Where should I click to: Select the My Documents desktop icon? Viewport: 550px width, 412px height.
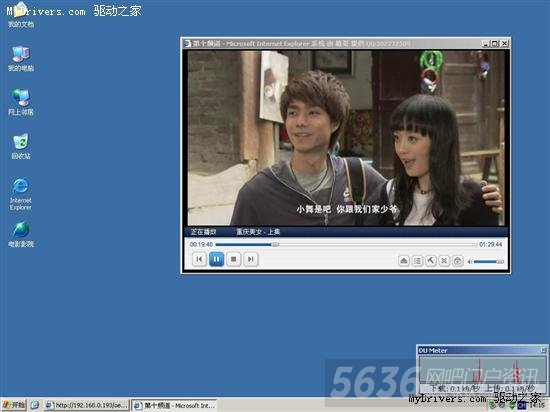pos(20,15)
